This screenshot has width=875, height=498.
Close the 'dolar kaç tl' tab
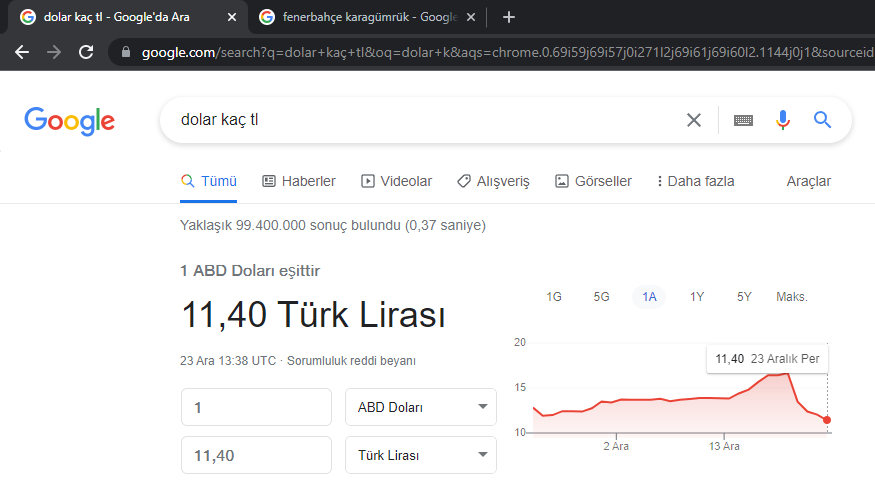(x=232, y=17)
